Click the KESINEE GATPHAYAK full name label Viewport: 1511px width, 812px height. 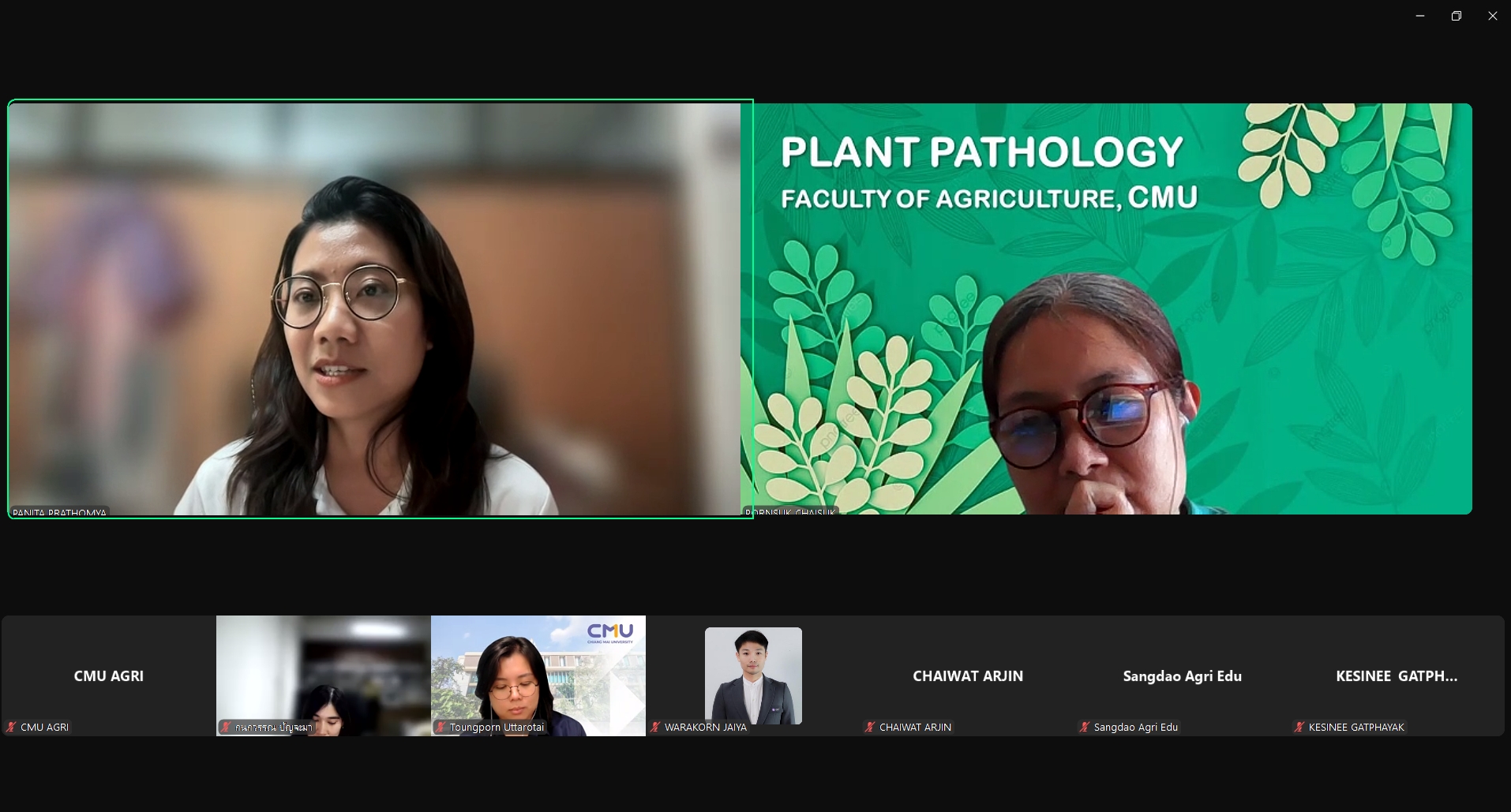(x=1355, y=727)
